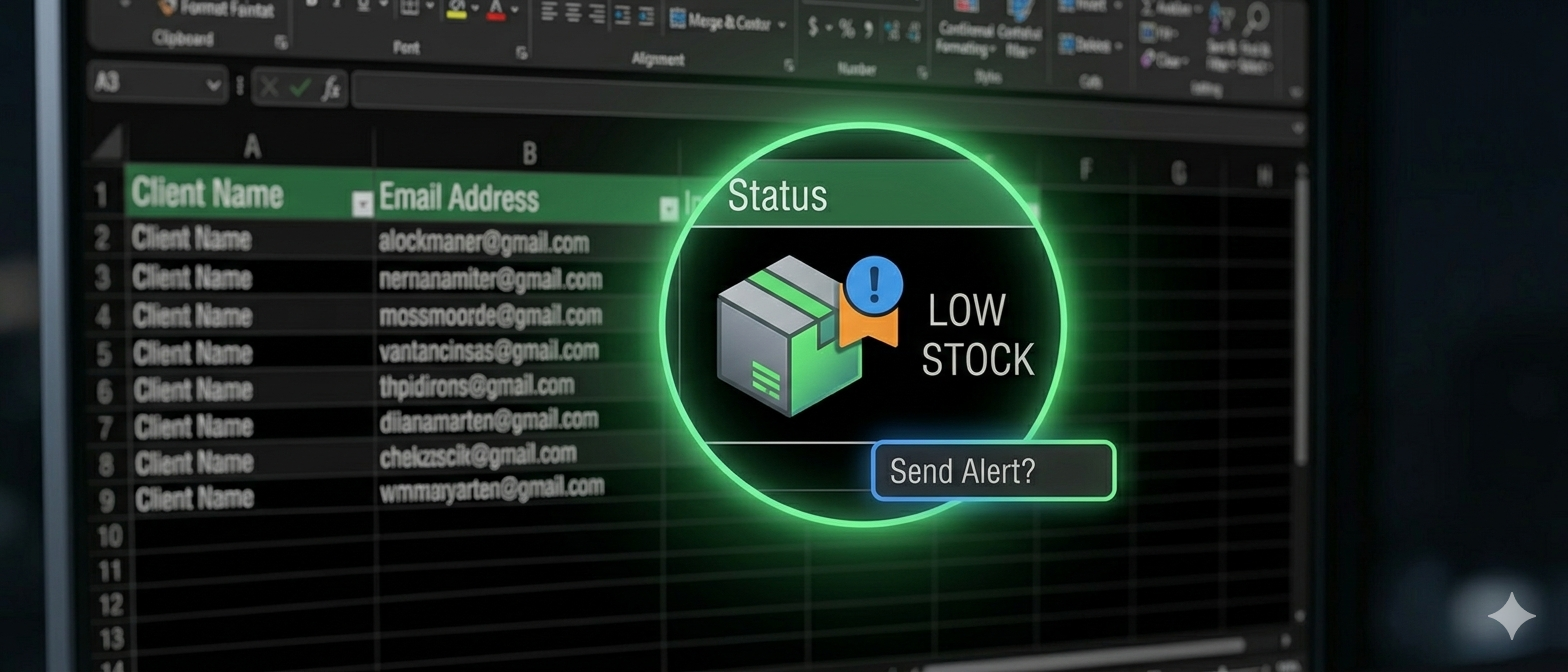The width and height of the screenshot is (1568, 672).
Task: Decrease cell indent
Action: (x=624, y=16)
